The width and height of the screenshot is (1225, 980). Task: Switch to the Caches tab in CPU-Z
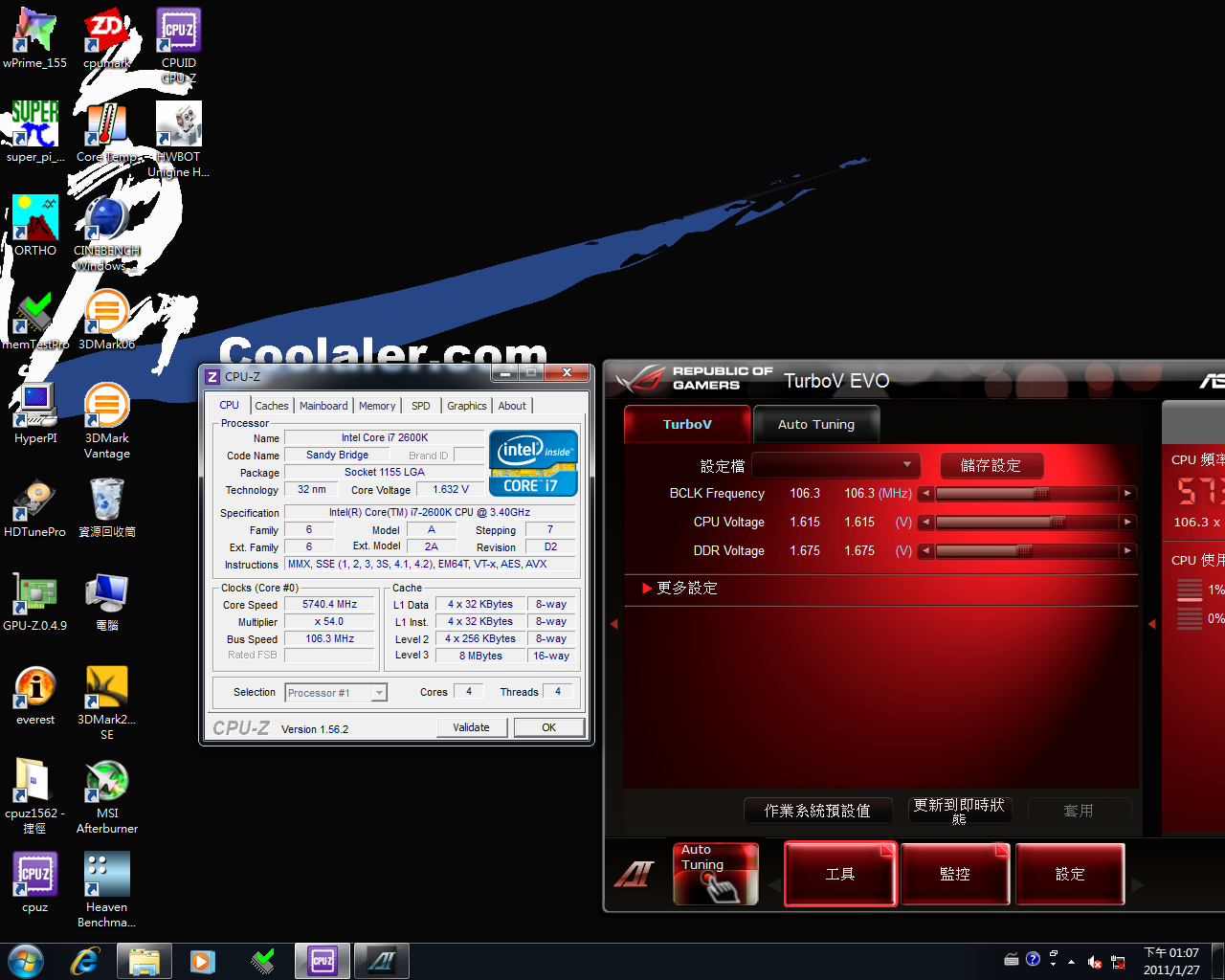tap(272, 406)
